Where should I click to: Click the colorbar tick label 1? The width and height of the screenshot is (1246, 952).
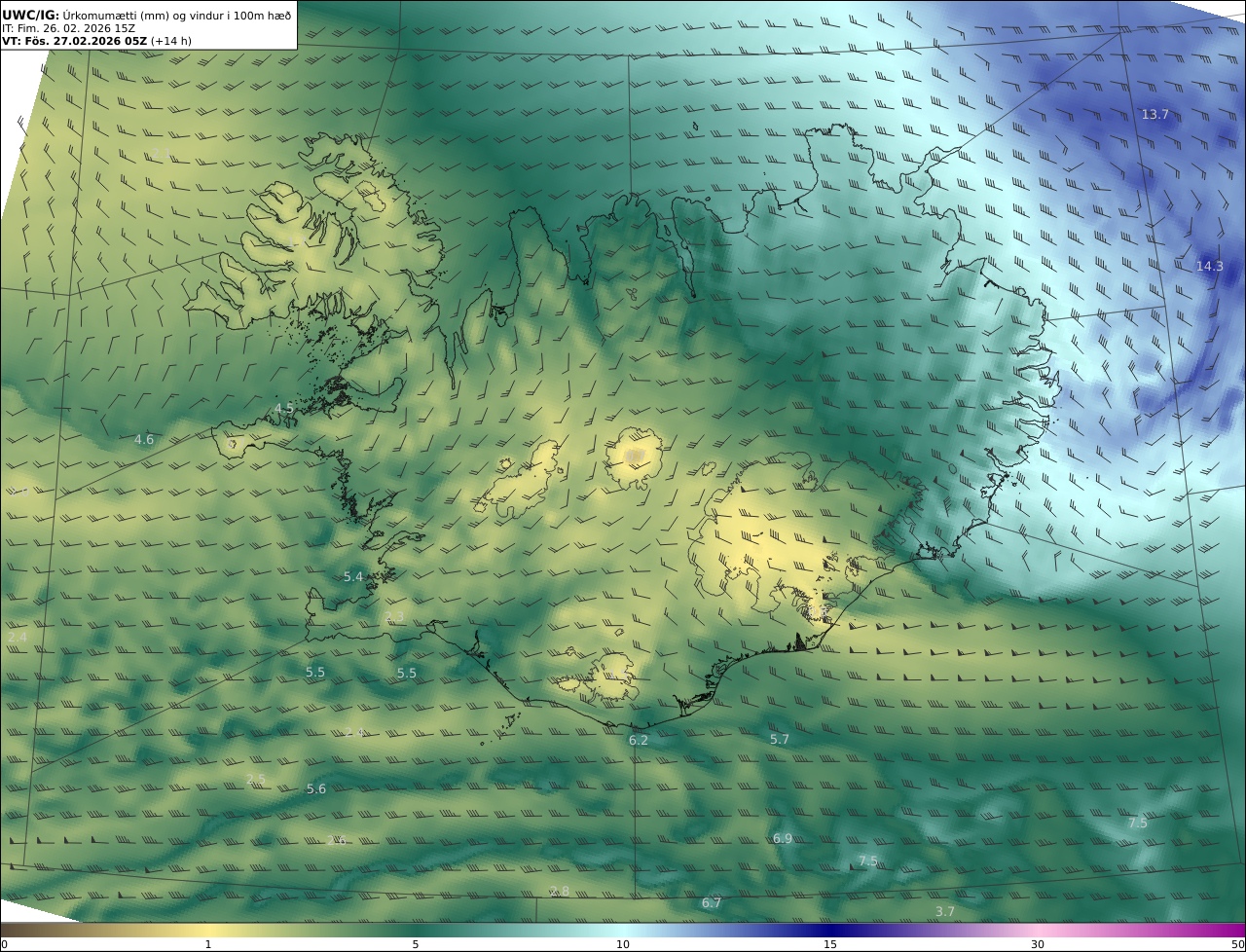207,944
